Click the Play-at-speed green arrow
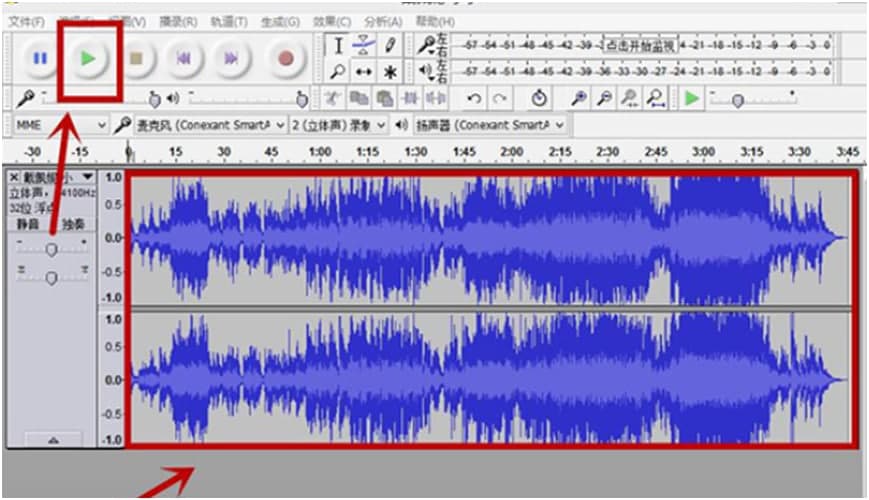The width and height of the screenshot is (869, 500). coord(691,99)
